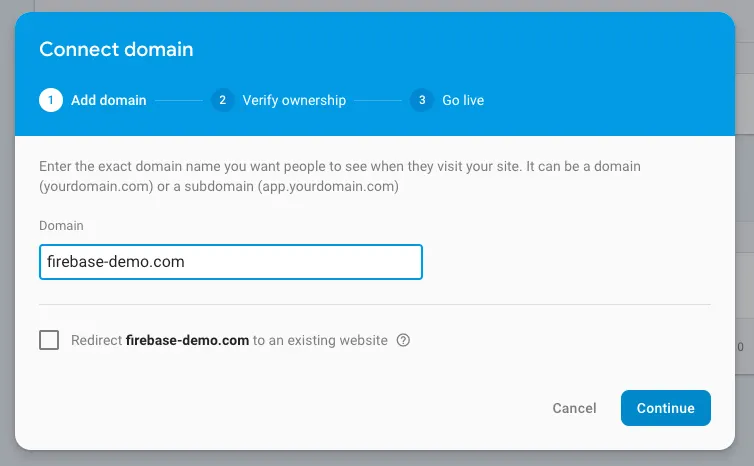
Task: Click the Domain label above the input
Action: [x=61, y=226]
